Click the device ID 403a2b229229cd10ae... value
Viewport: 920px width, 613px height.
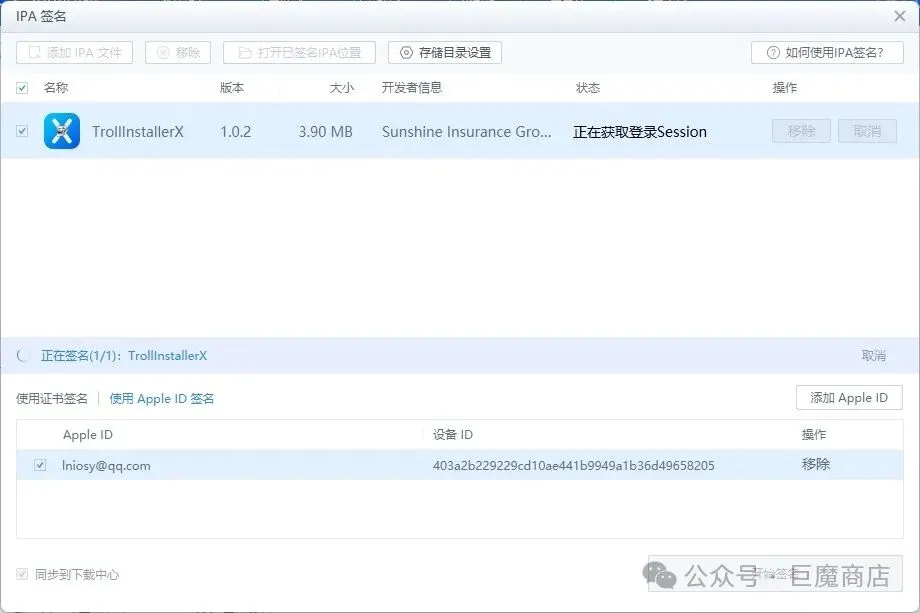[574, 466]
